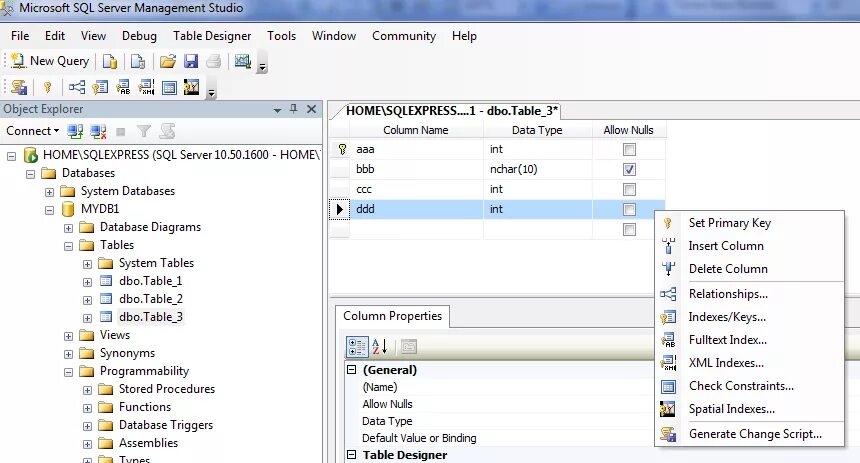Click the Database Engine Query toolbar icon
This screenshot has height=463, width=860.
pyautogui.click(x=110, y=61)
